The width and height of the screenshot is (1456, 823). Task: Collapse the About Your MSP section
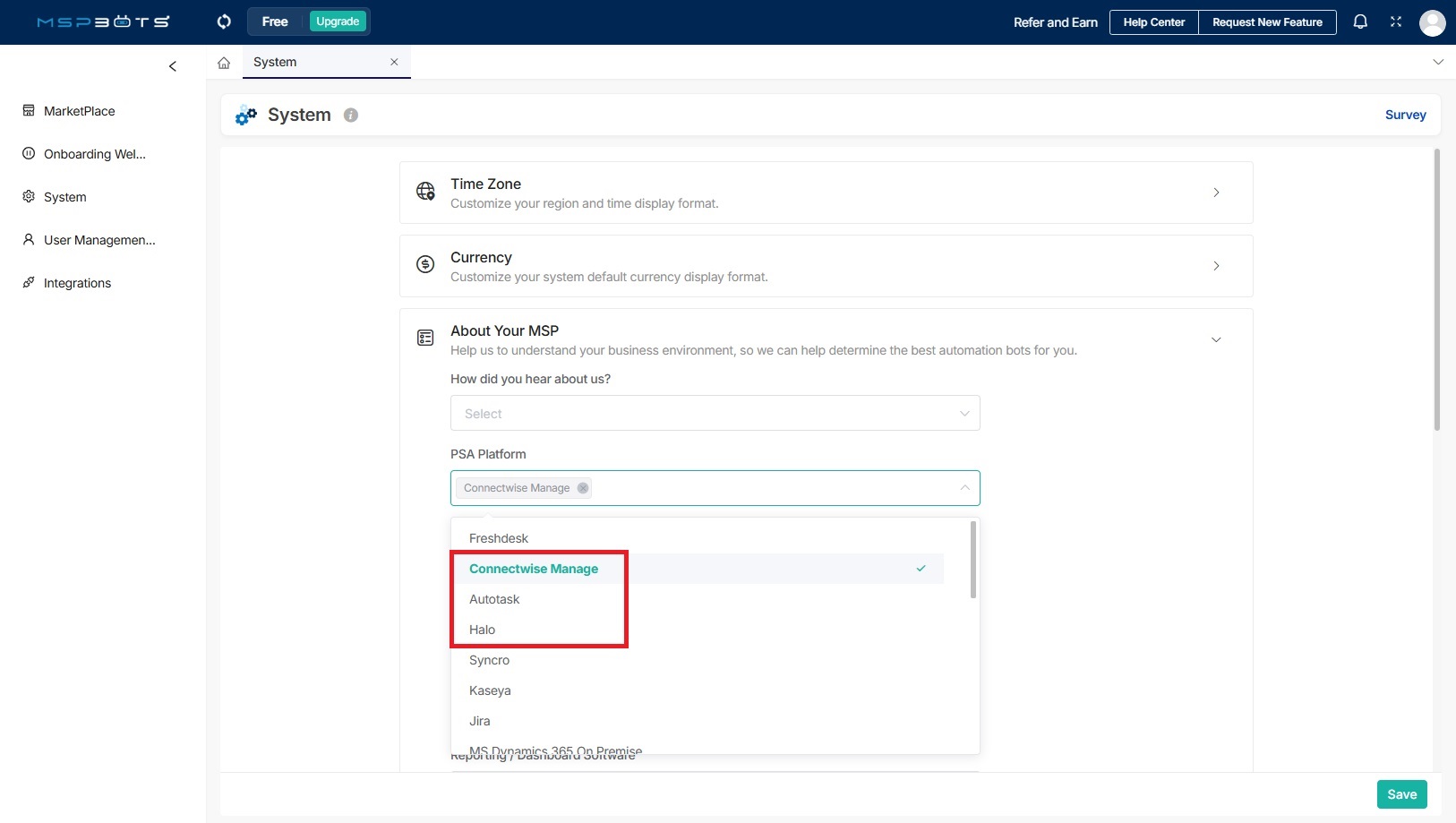point(1215,339)
